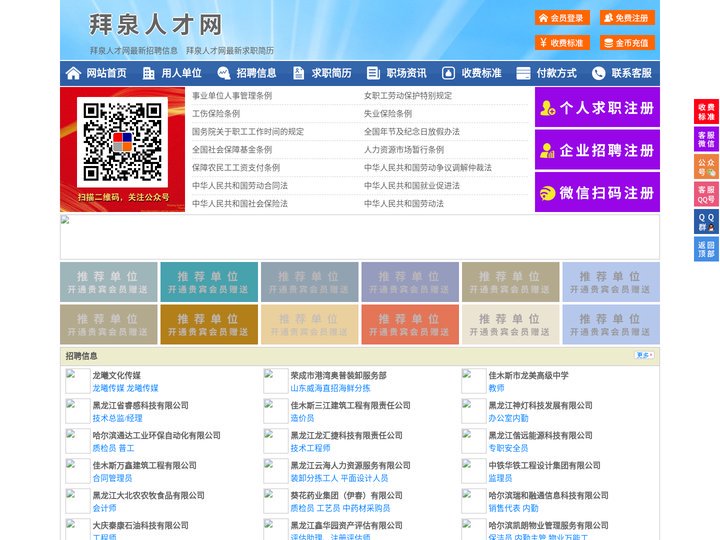Click the chart icon beside 招聘信息
The height and width of the screenshot is (540, 720).
click(224, 73)
